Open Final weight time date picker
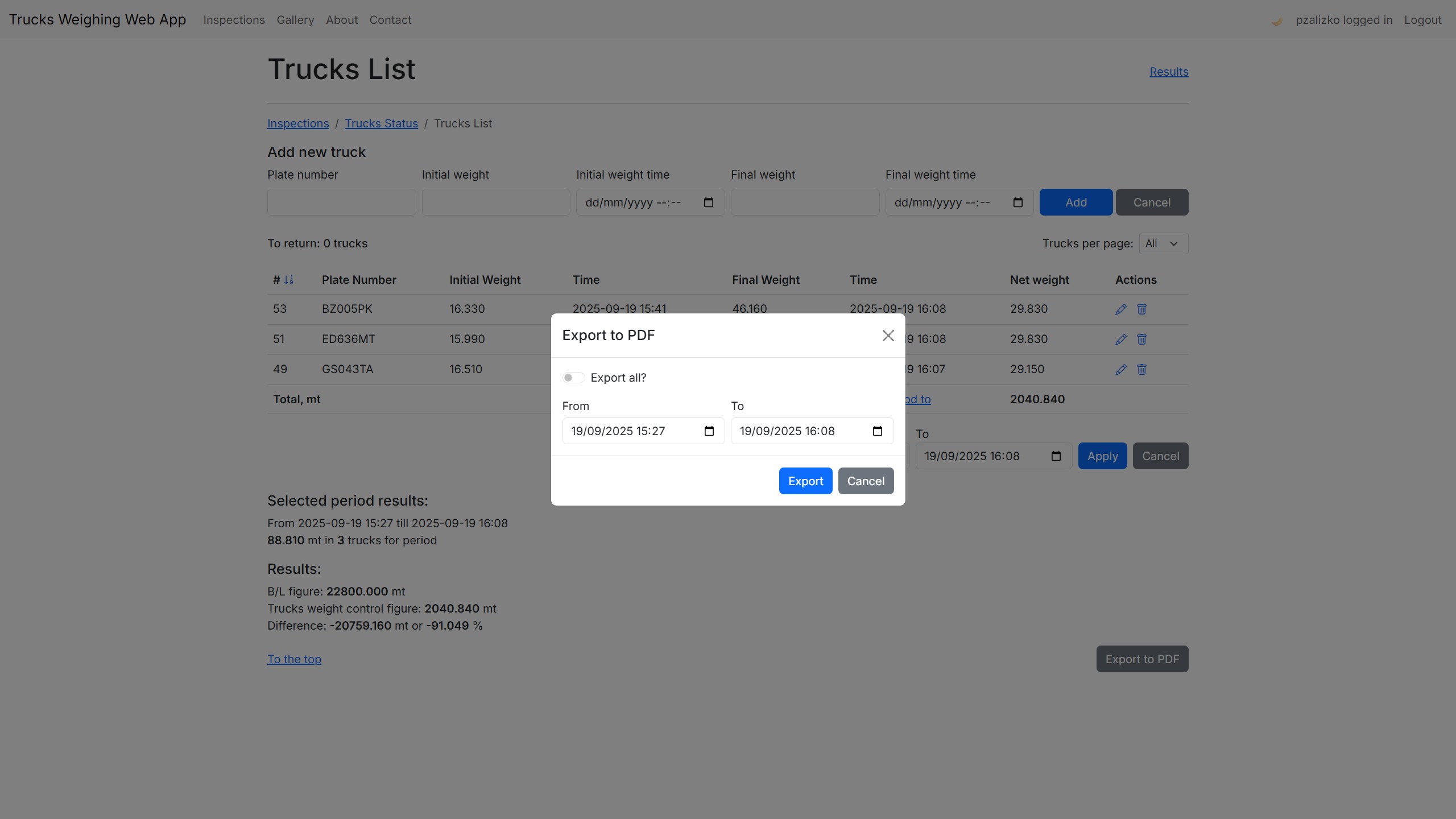This screenshot has width=1456, height=819. 1017,202
